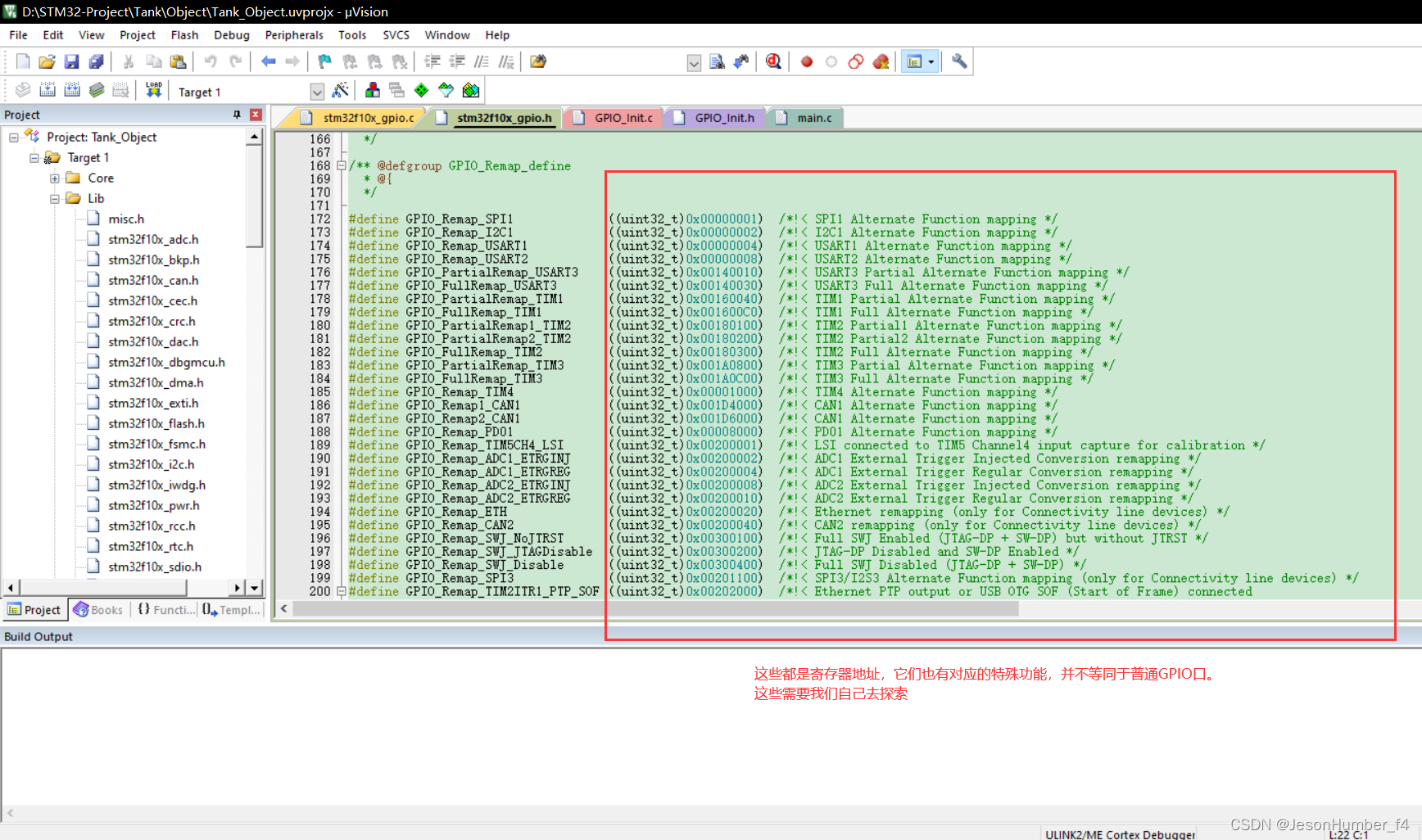Click the Rebuild all target files icon
This screenshot has height=840, width=1422.
tap(72, 90)
